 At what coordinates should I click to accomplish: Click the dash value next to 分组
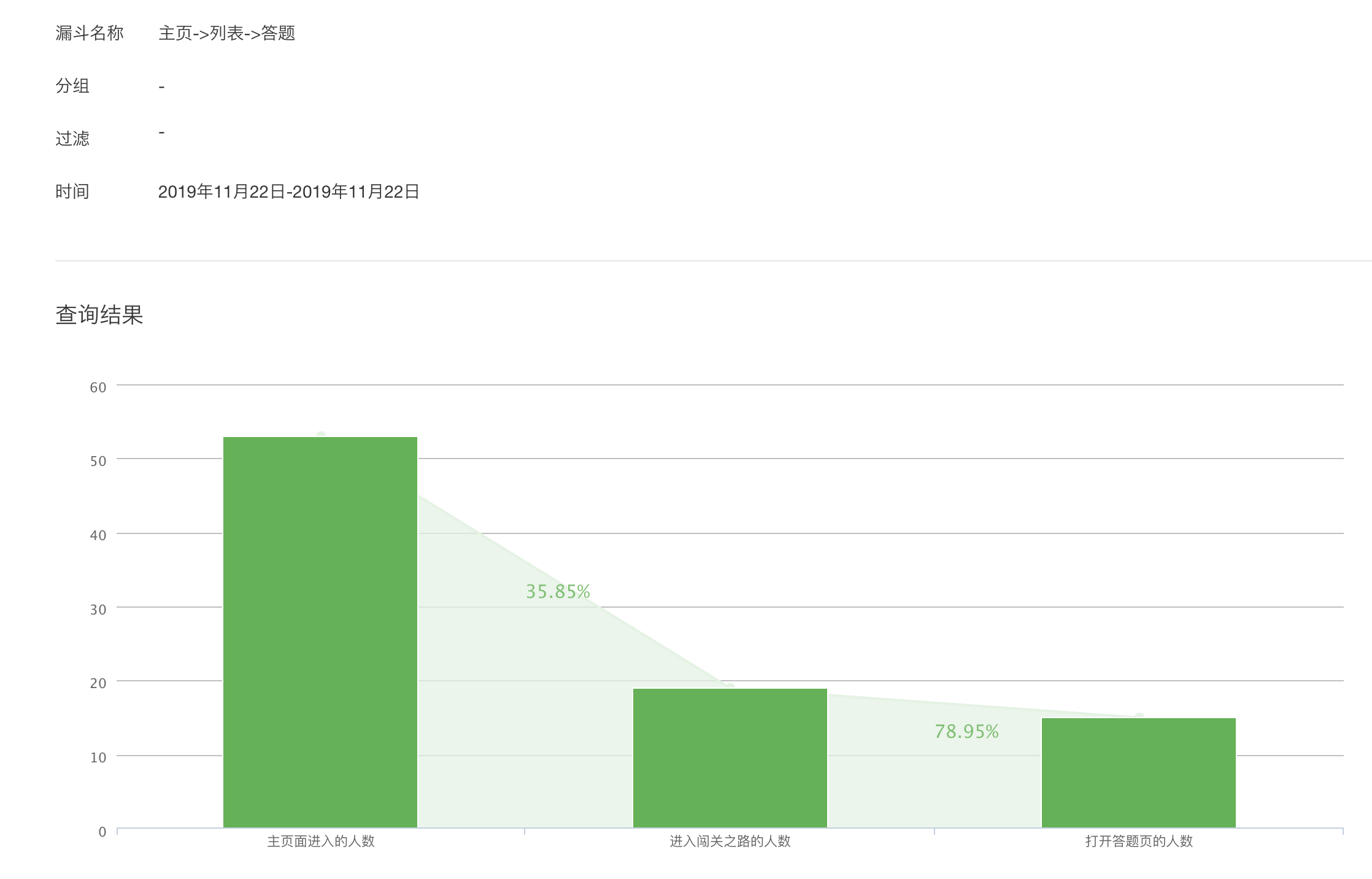point(161,87)
